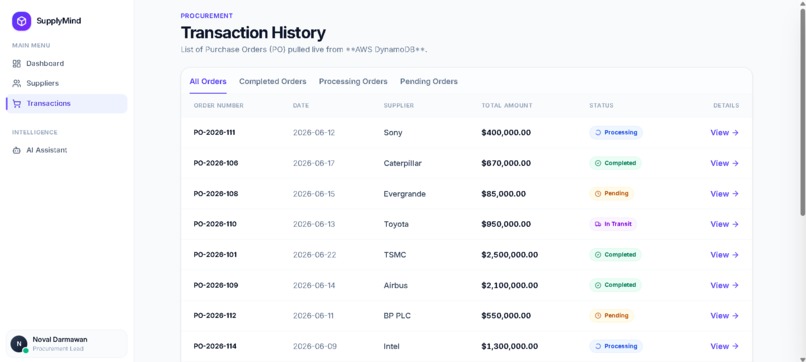Click the Toyota supplier cell
This screenshot has height=362, width=806.
[x=396, y=224]
